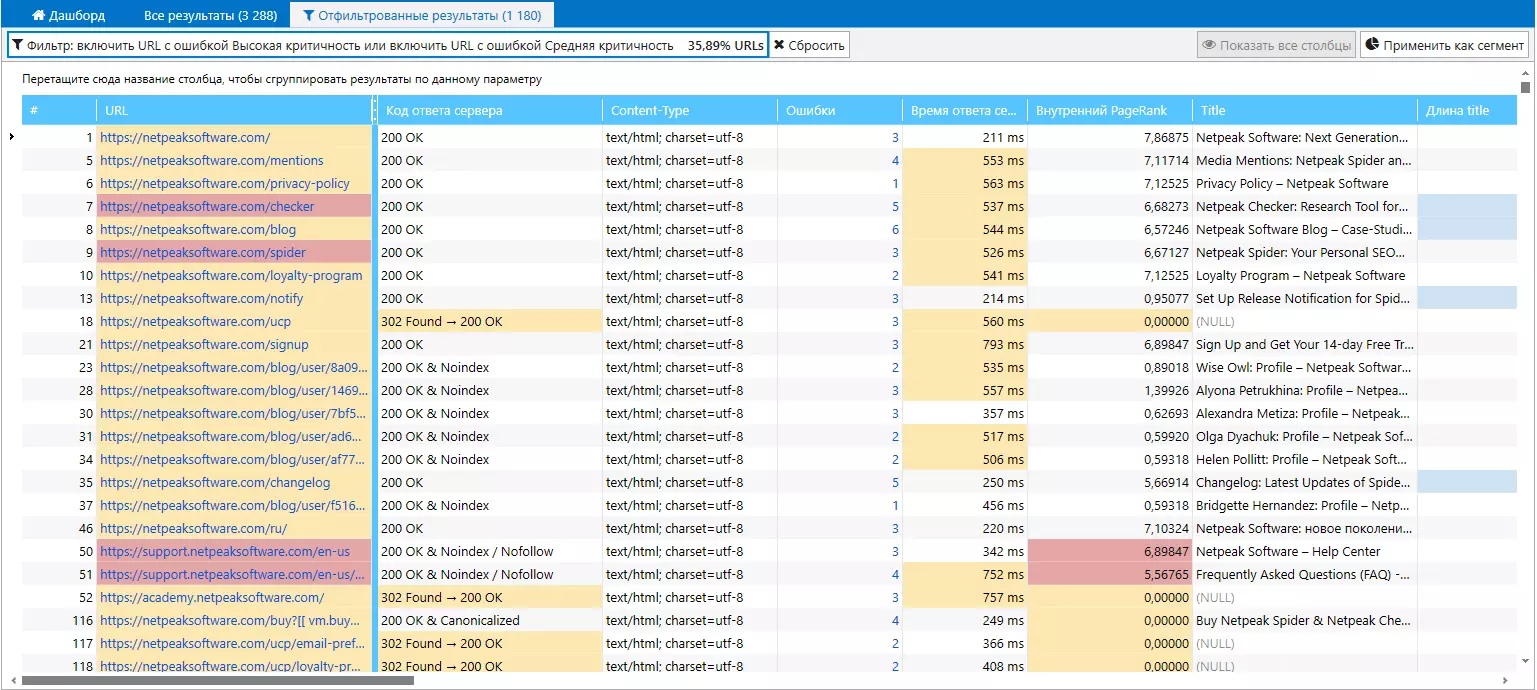Select title Frequently Asked Questions (FAQ)
The width and height of the screenshot is (1537, 690).
(1305, 575)
